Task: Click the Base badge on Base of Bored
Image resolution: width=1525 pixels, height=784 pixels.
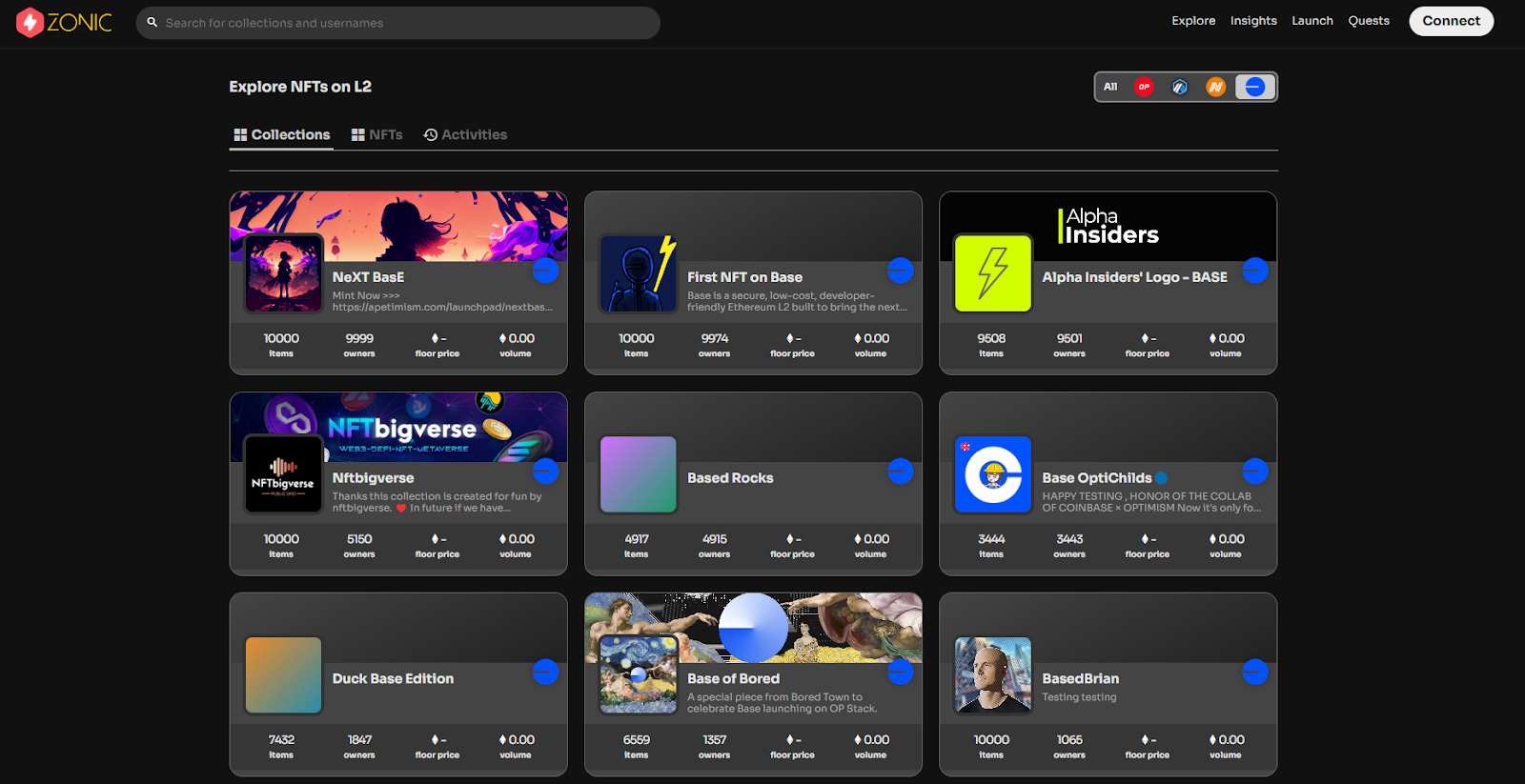Action: 901,673
